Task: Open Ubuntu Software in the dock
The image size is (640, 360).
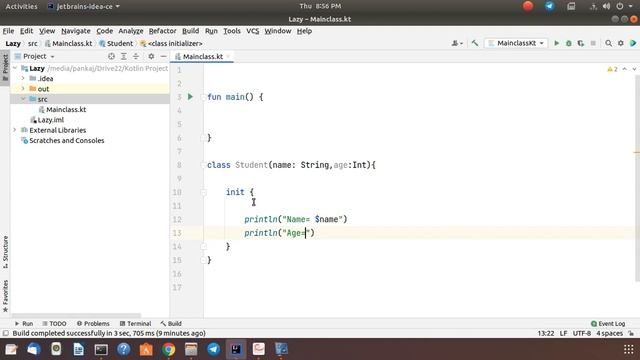Action: pos(146,349)
